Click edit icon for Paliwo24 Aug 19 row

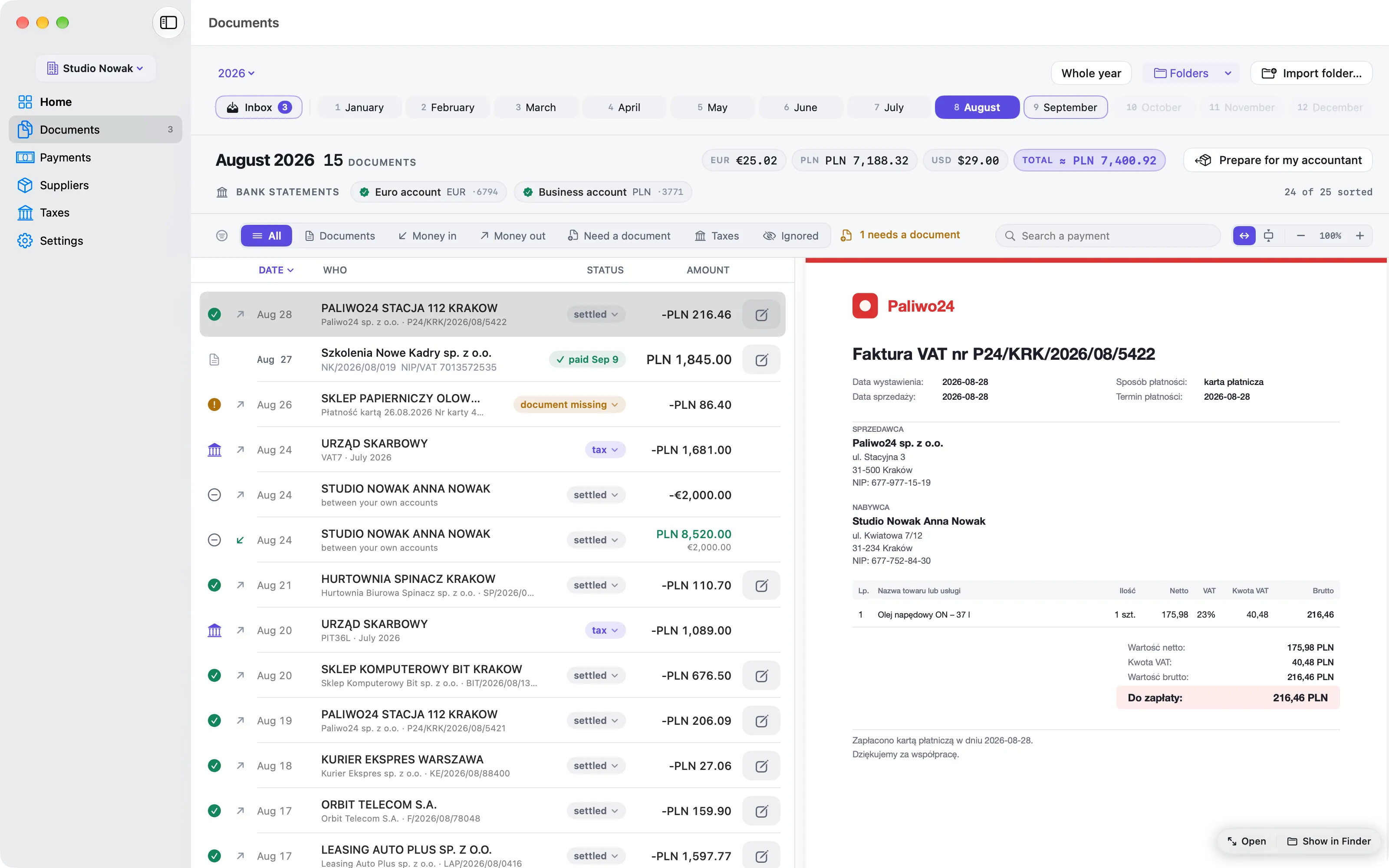pyautogui.click(x=761, y=721)
